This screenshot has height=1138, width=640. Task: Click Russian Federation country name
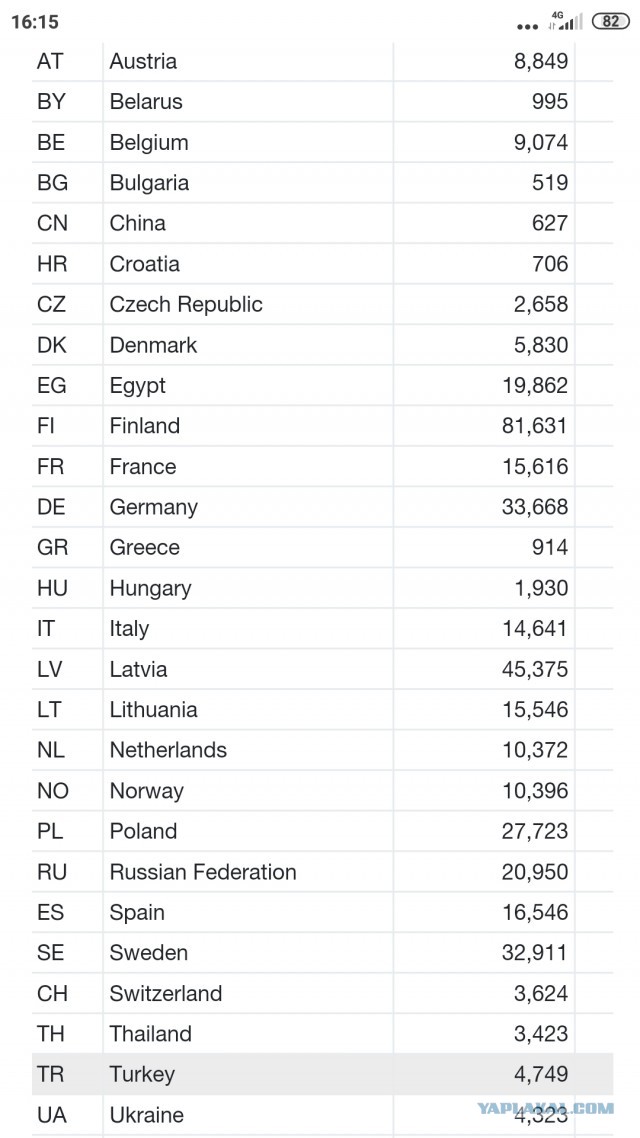203,872
